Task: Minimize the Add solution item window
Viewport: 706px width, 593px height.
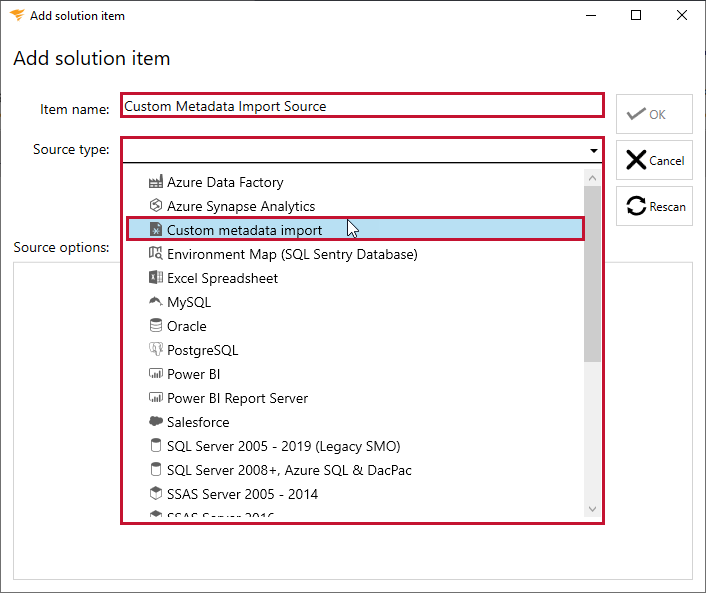Action: tap(591, 15)
